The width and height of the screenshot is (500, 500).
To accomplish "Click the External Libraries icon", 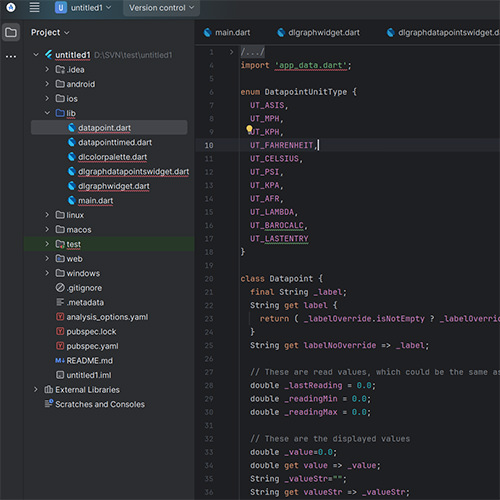I will click(49, 389).
